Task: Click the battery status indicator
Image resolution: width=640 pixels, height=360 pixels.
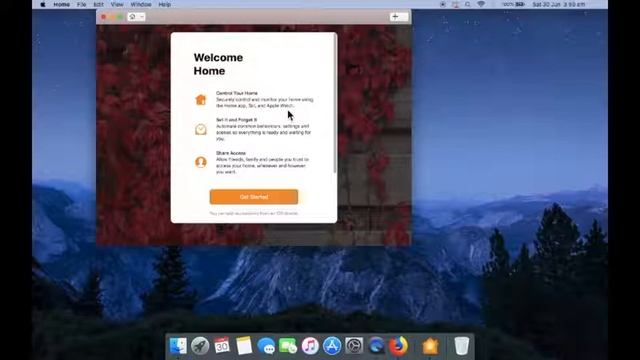Action: pos(514,4)
